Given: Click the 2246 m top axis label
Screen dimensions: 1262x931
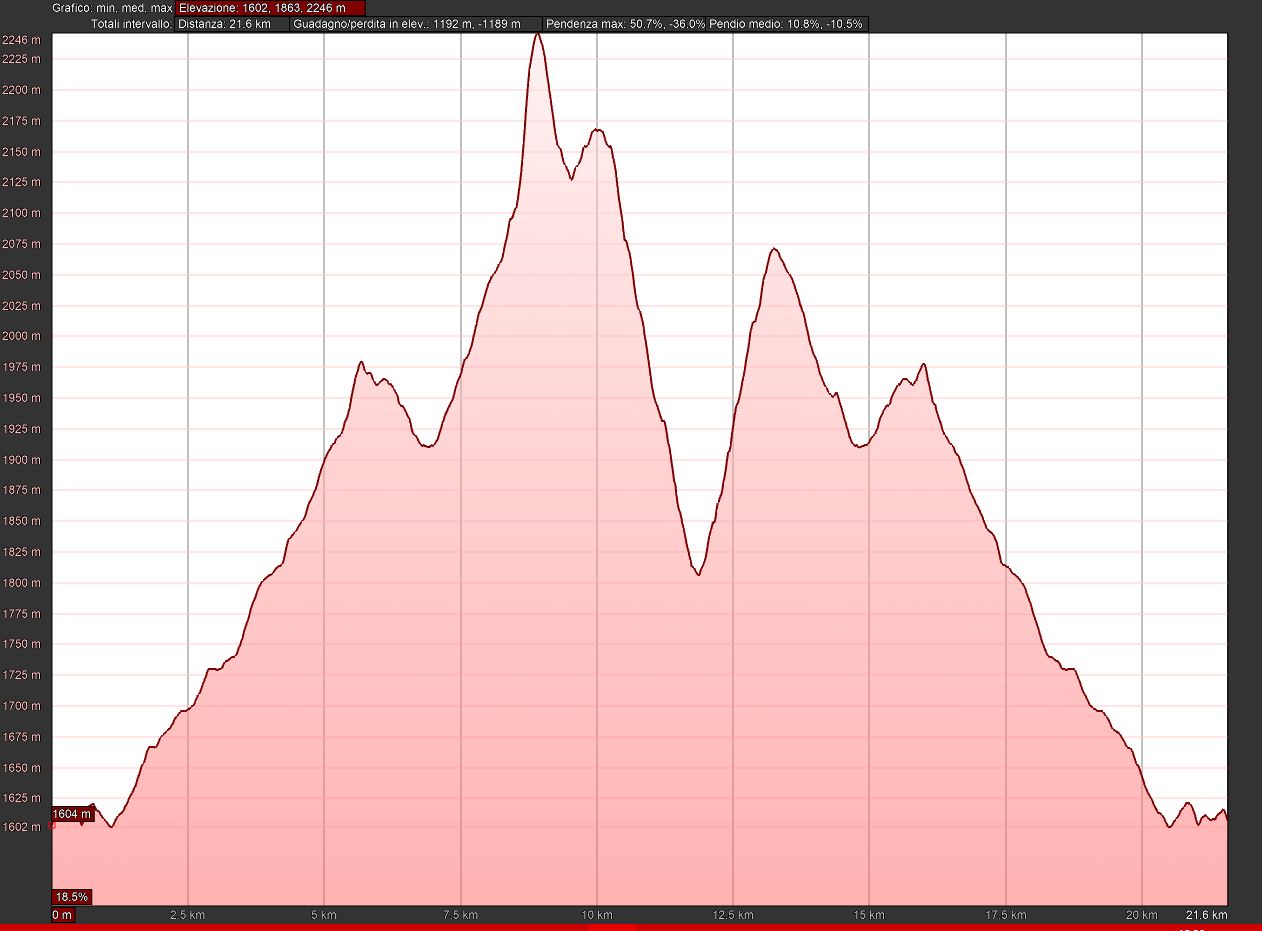Looking at the screenshot, I should (x=21, y=40).
